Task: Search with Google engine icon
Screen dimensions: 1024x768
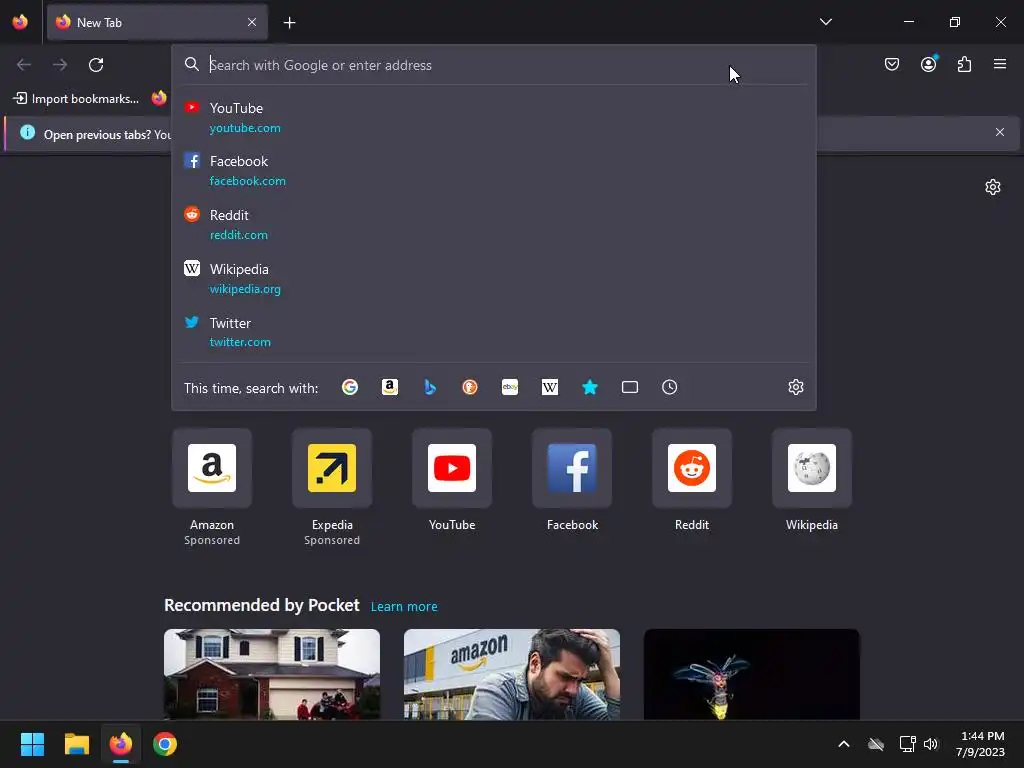Action: click(x=350, y=387)
